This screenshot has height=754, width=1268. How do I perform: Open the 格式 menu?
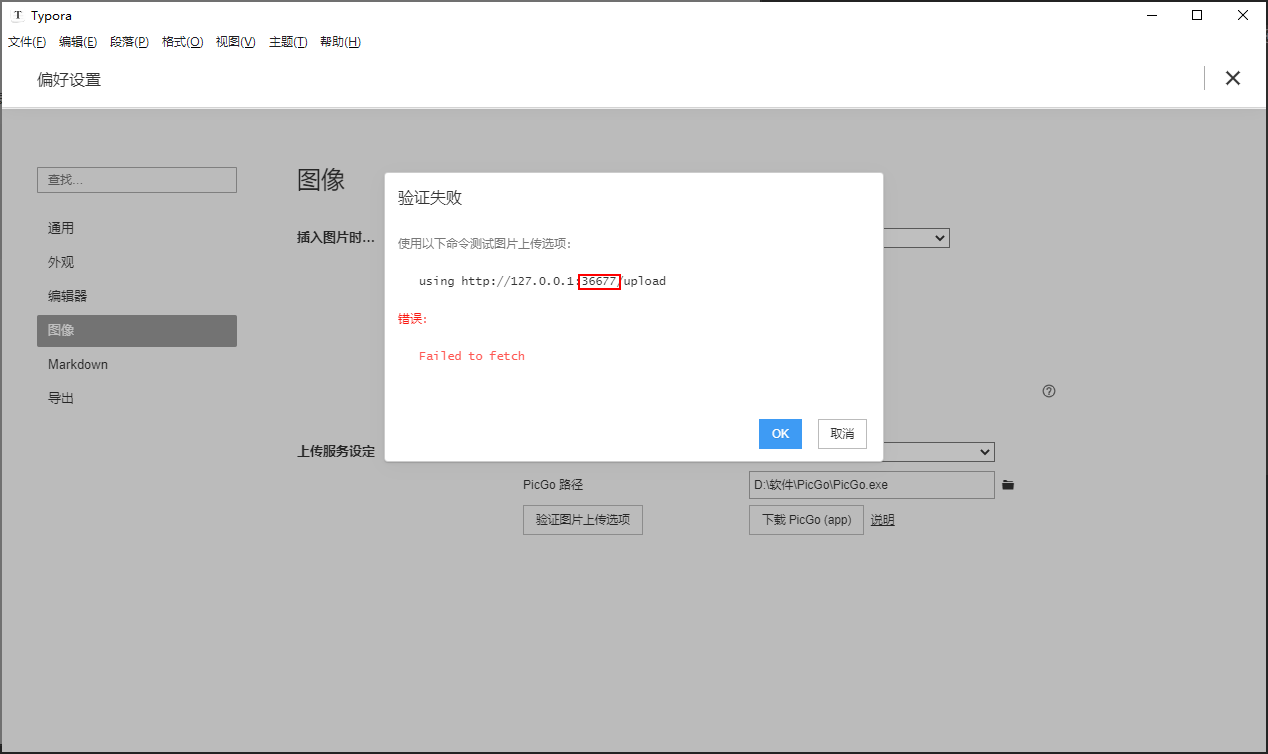tap(182, 42)
